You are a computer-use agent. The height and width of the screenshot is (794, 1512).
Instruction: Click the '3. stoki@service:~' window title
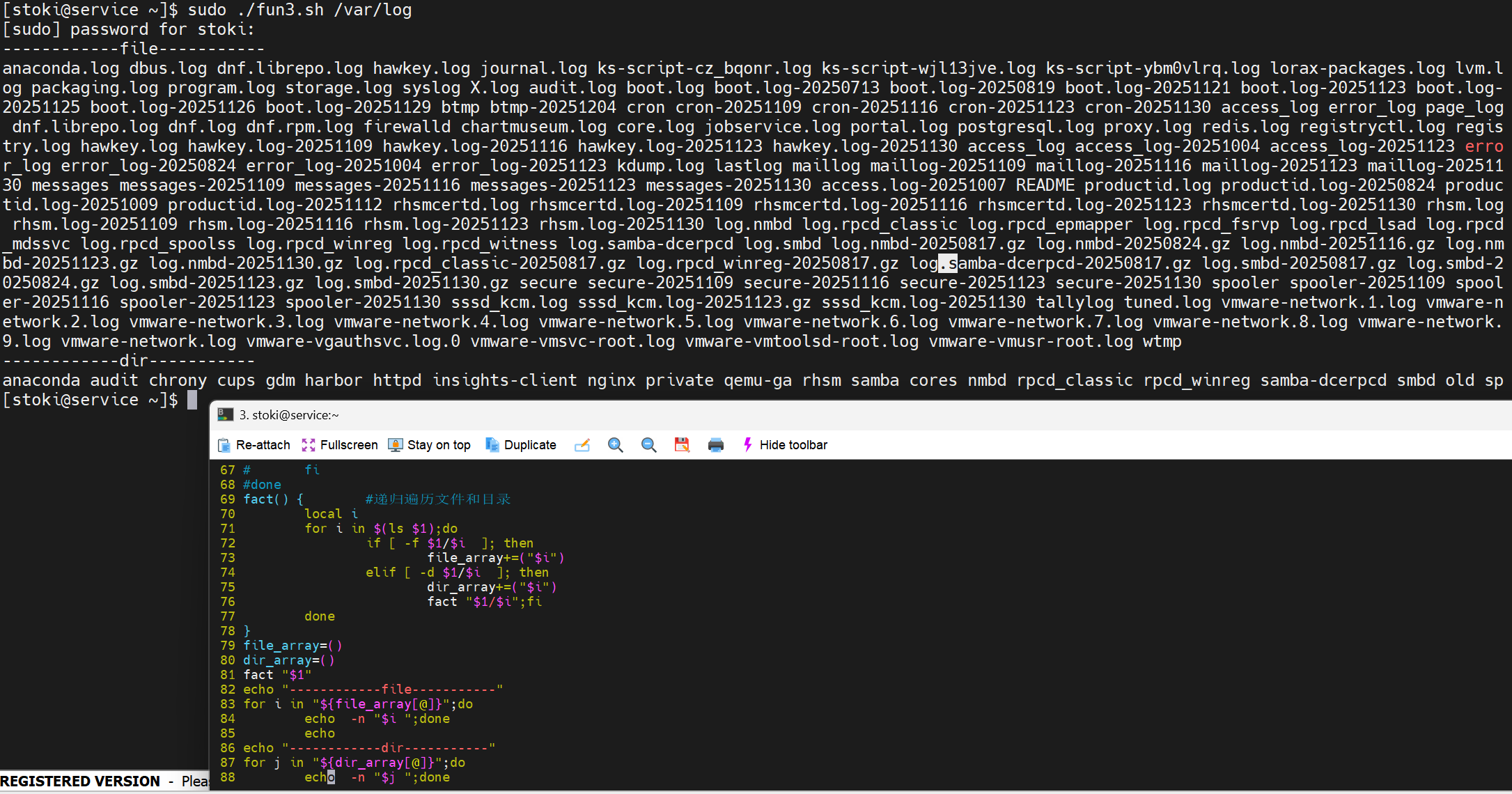289,415
